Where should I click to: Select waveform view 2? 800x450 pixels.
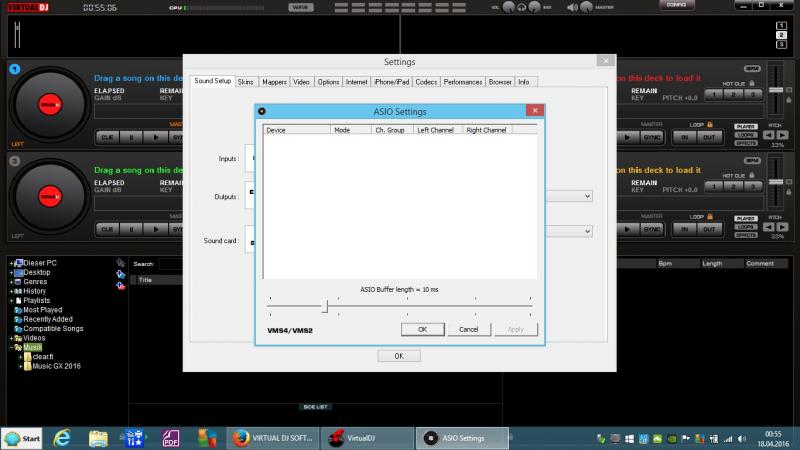click(781, 35)
